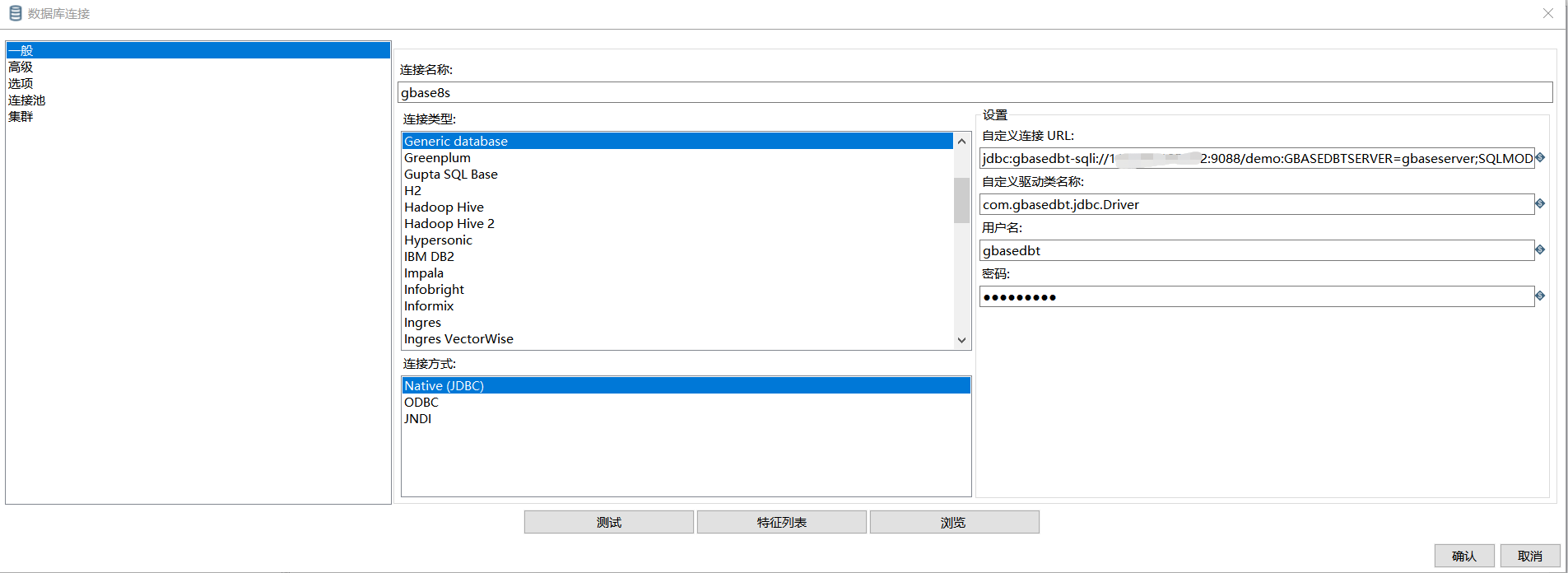Cancel with the 取消 button
The width and height of the screenshot is (1568, 573).
1530,556
